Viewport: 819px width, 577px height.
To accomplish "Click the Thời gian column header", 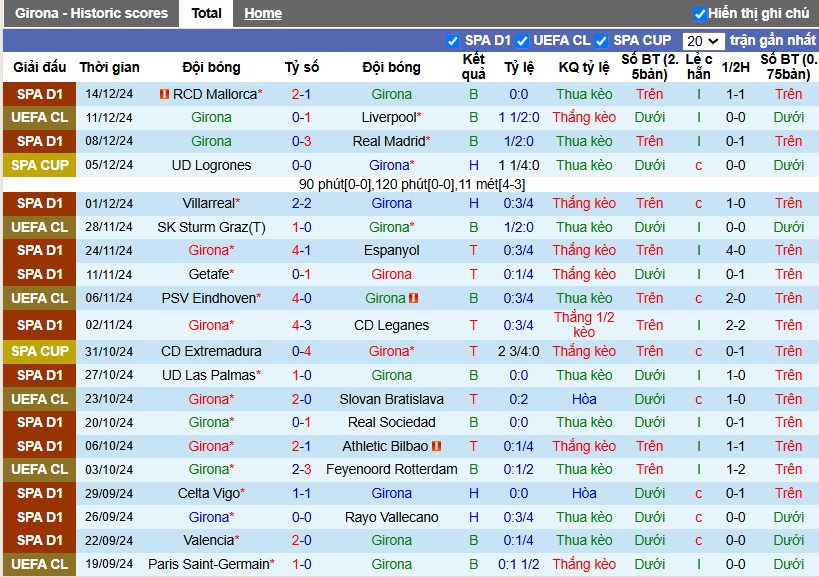I will 110,67.
